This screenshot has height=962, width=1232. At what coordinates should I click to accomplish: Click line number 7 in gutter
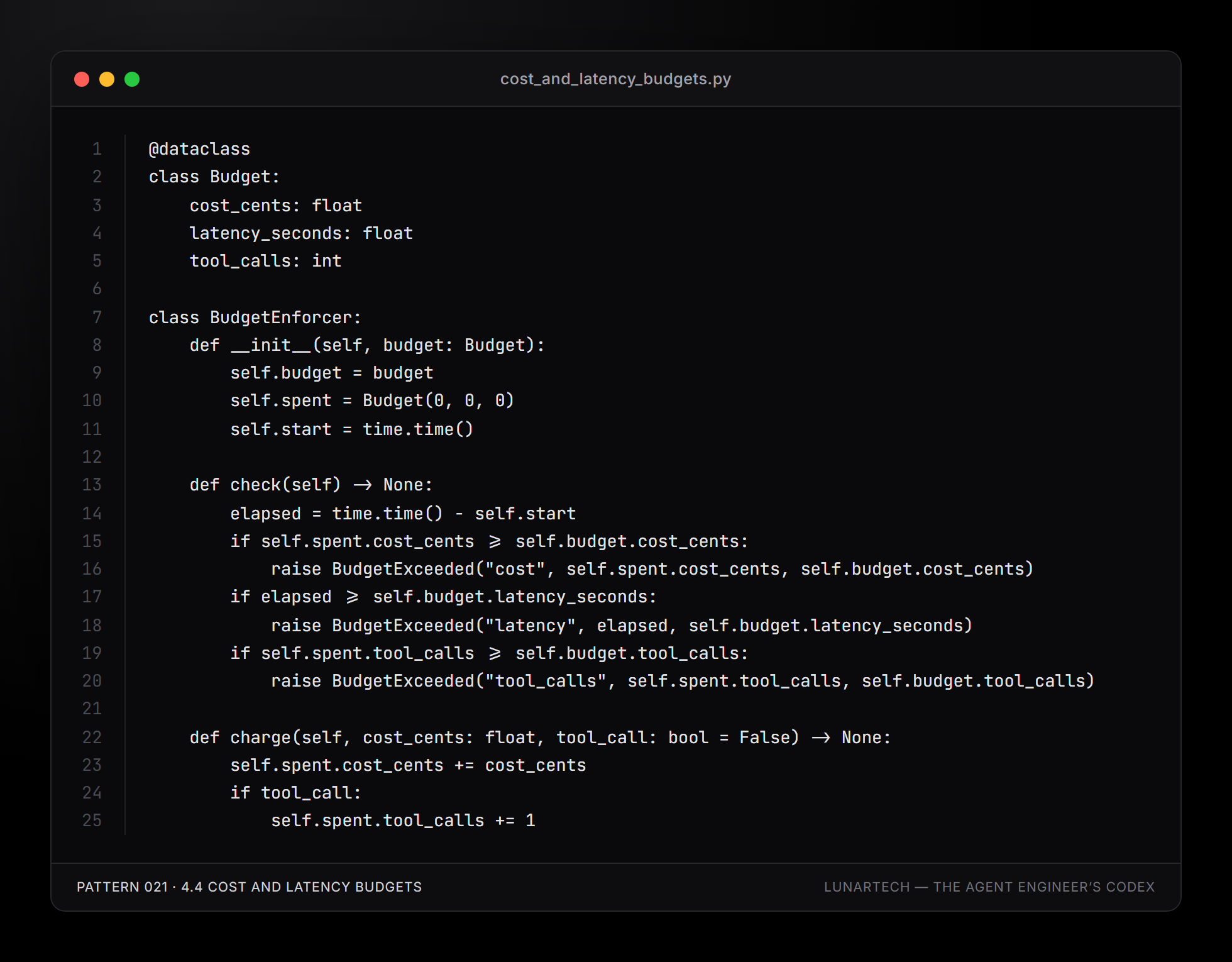[97, 318]
